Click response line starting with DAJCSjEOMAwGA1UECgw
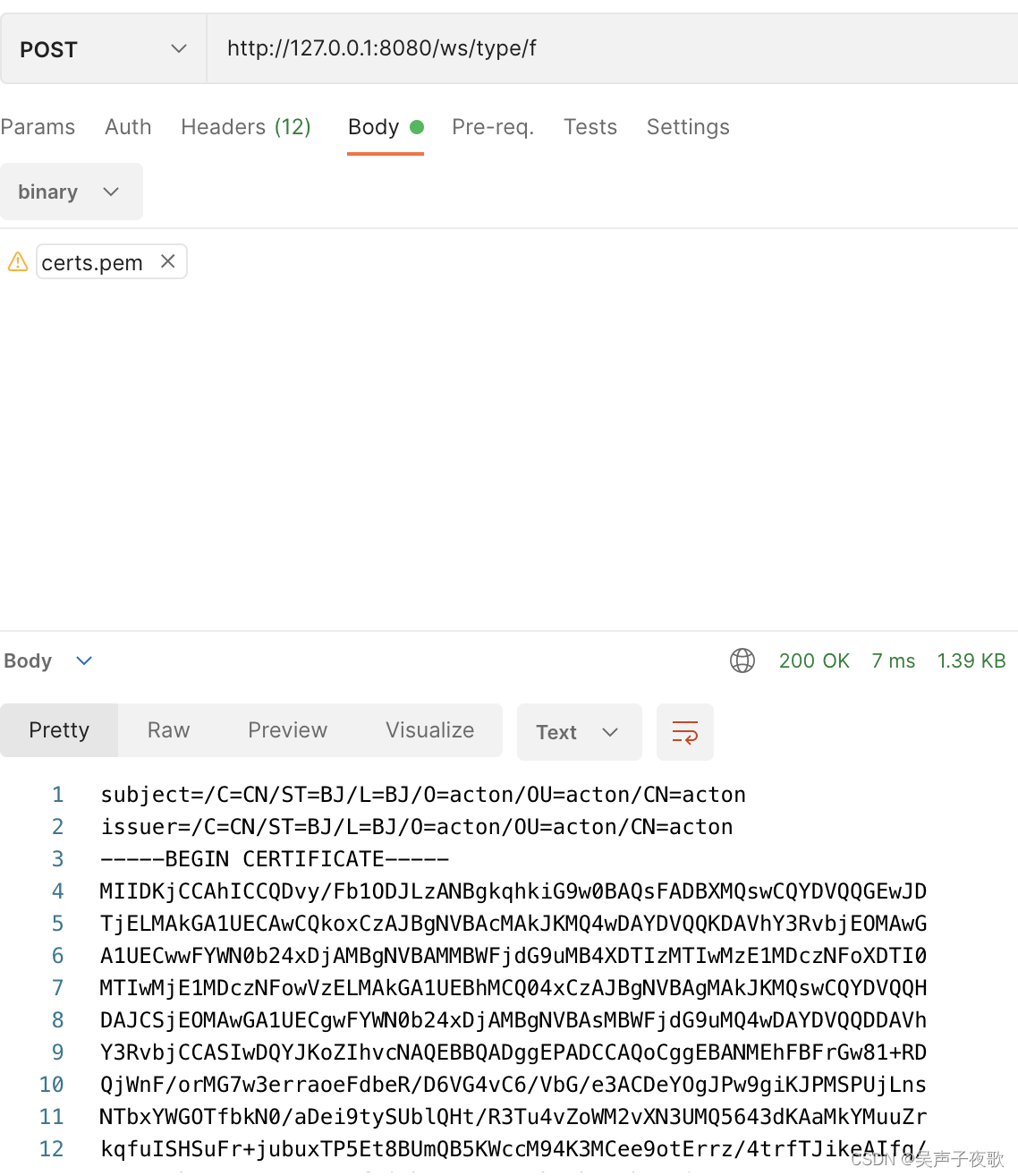 pyautogui.click(x=513, y=1020)
